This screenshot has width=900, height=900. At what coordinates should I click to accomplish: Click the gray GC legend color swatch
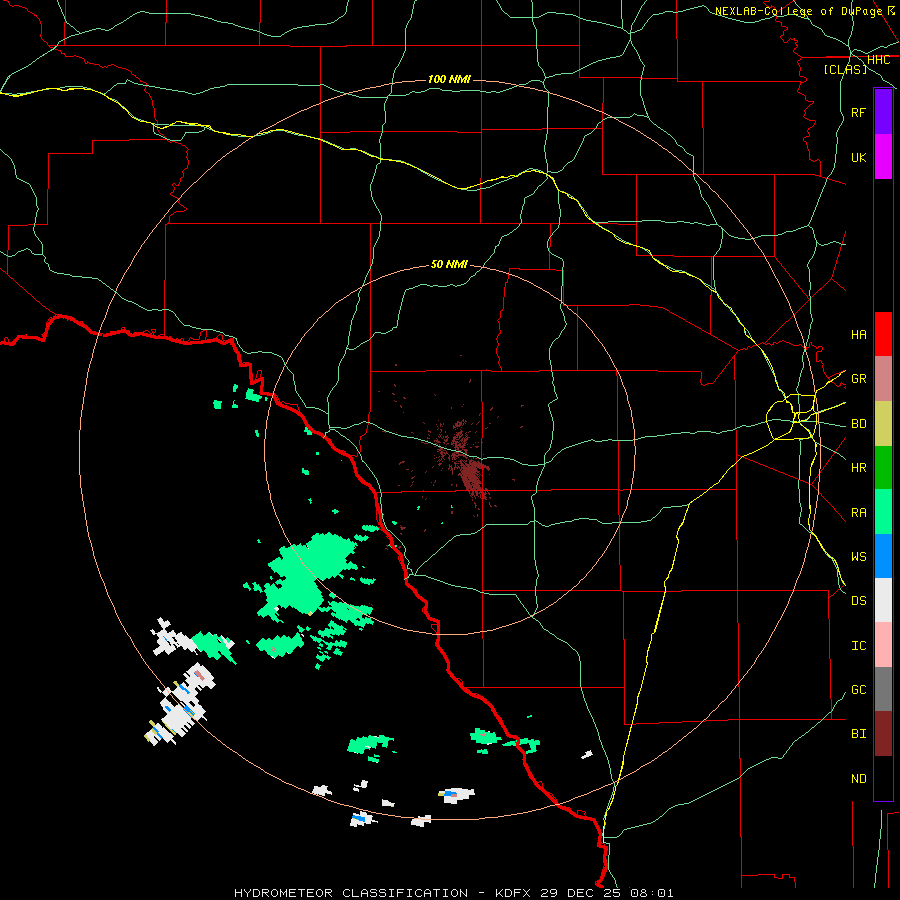click(883, 689)
